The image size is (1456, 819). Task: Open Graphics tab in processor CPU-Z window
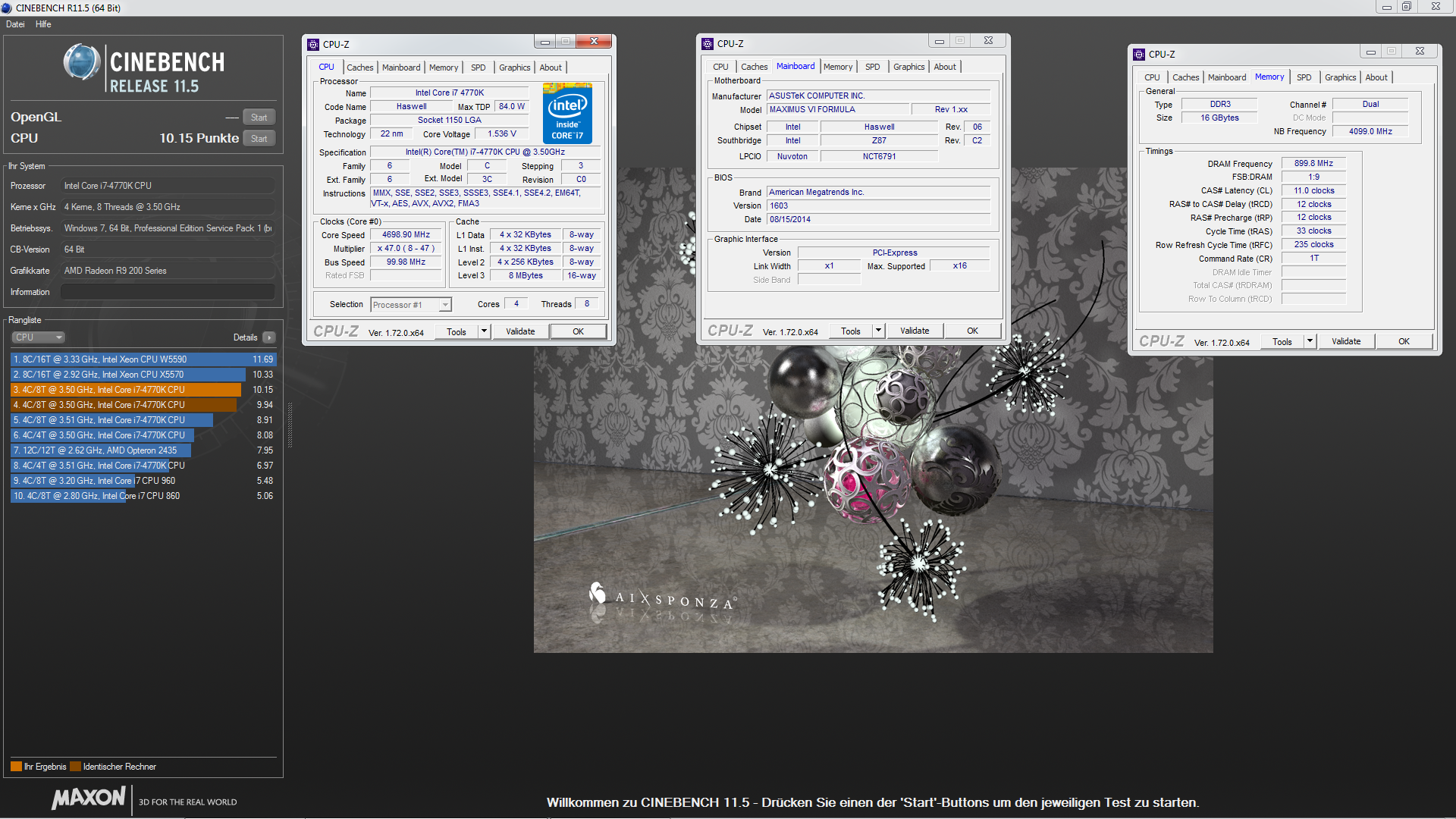[x=515, y=67]
